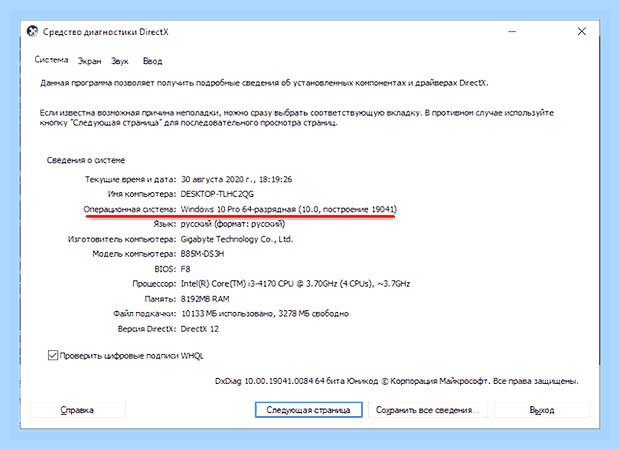Viewport: 620px width, 449px height.
Task: Switch to the Ввод tab
Action: click(x=153, y=61)
